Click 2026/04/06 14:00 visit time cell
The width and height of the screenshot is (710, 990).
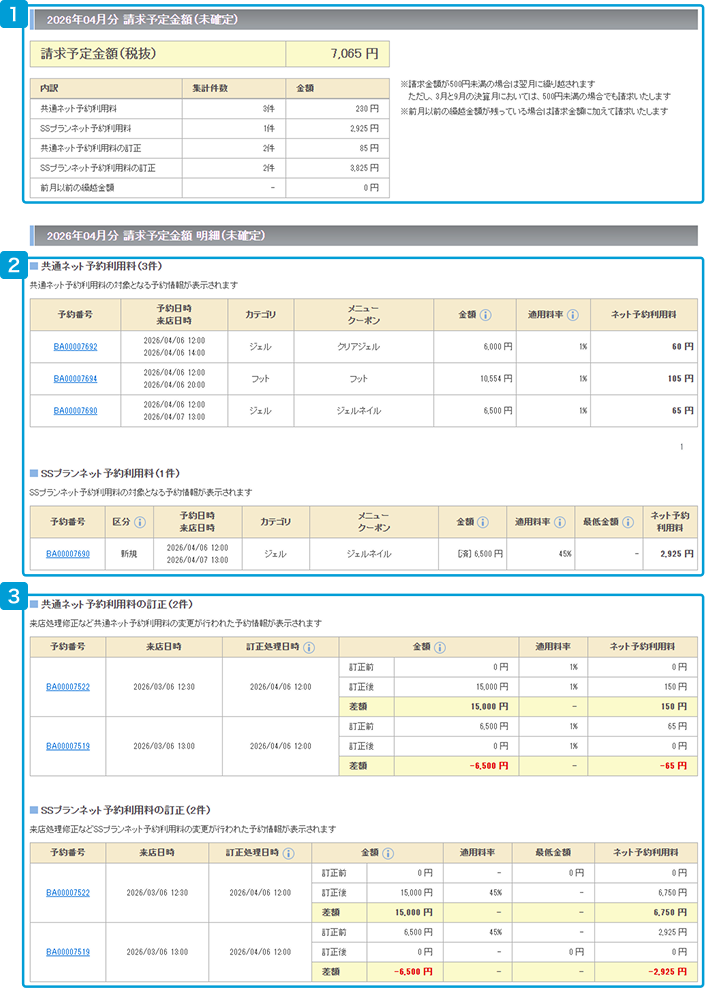tap(174, 353)
